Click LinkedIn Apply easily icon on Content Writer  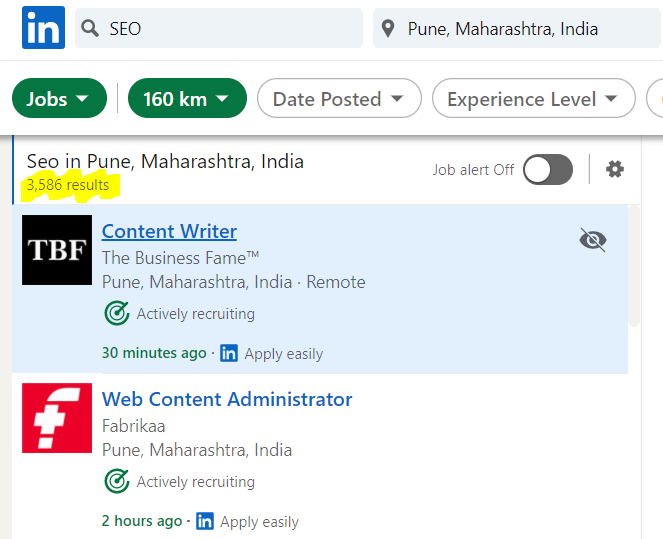coord(229,353)
